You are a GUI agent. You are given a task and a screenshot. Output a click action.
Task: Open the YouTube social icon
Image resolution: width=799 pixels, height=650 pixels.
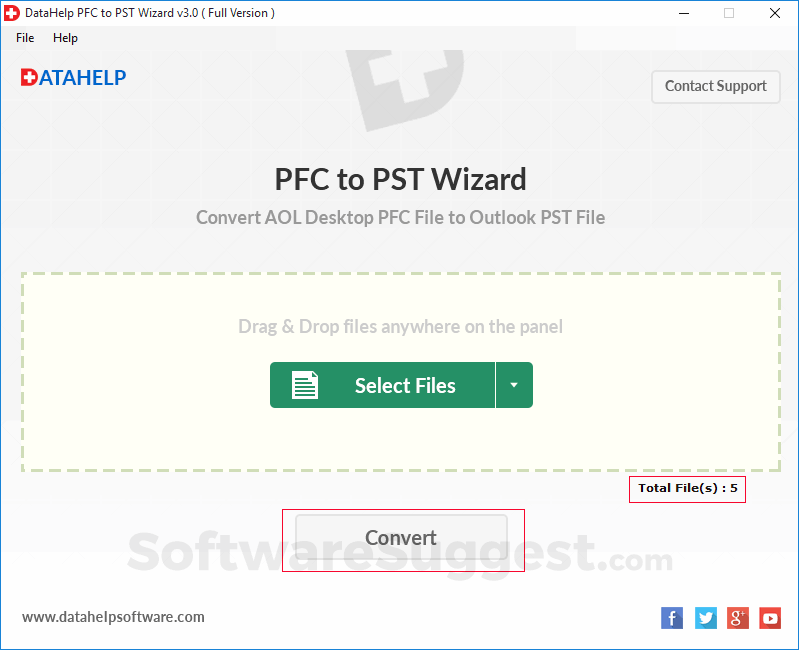[x=770, y=618]
